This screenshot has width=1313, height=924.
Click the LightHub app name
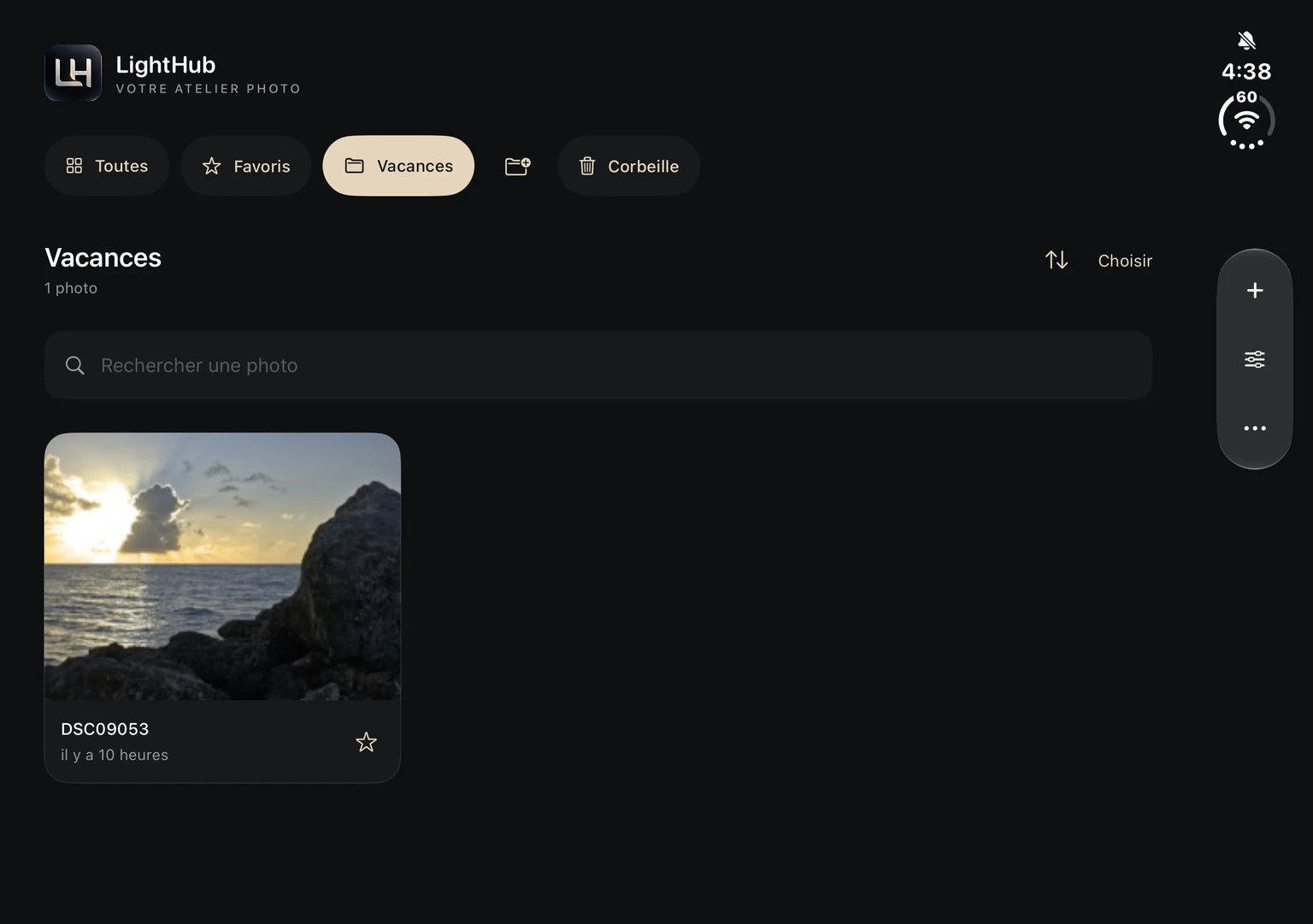click(x=166, y=65)
